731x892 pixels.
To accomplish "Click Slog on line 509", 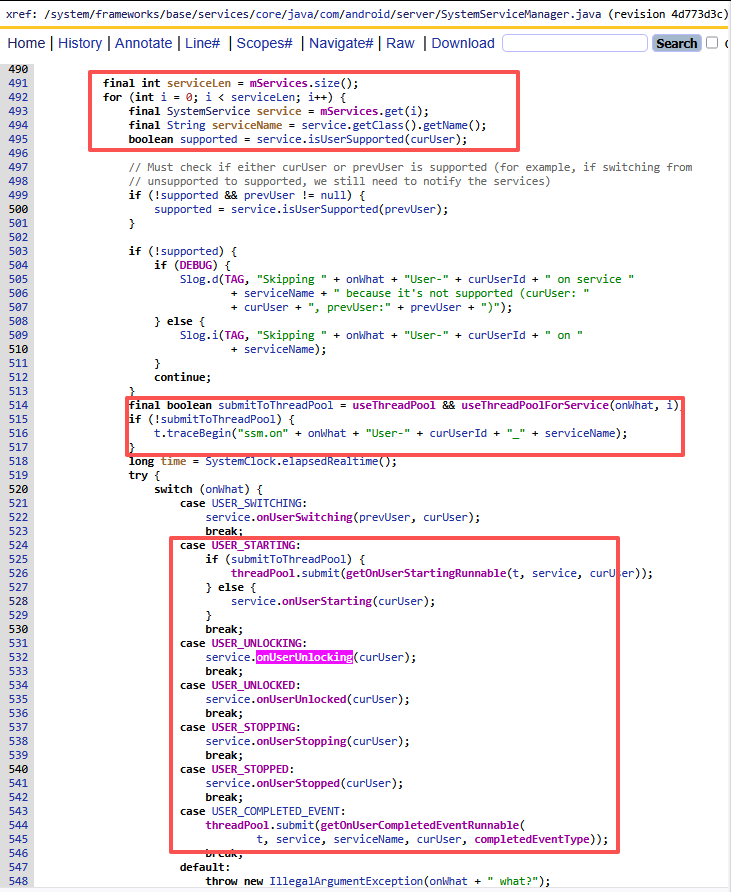I will [193, 335].
